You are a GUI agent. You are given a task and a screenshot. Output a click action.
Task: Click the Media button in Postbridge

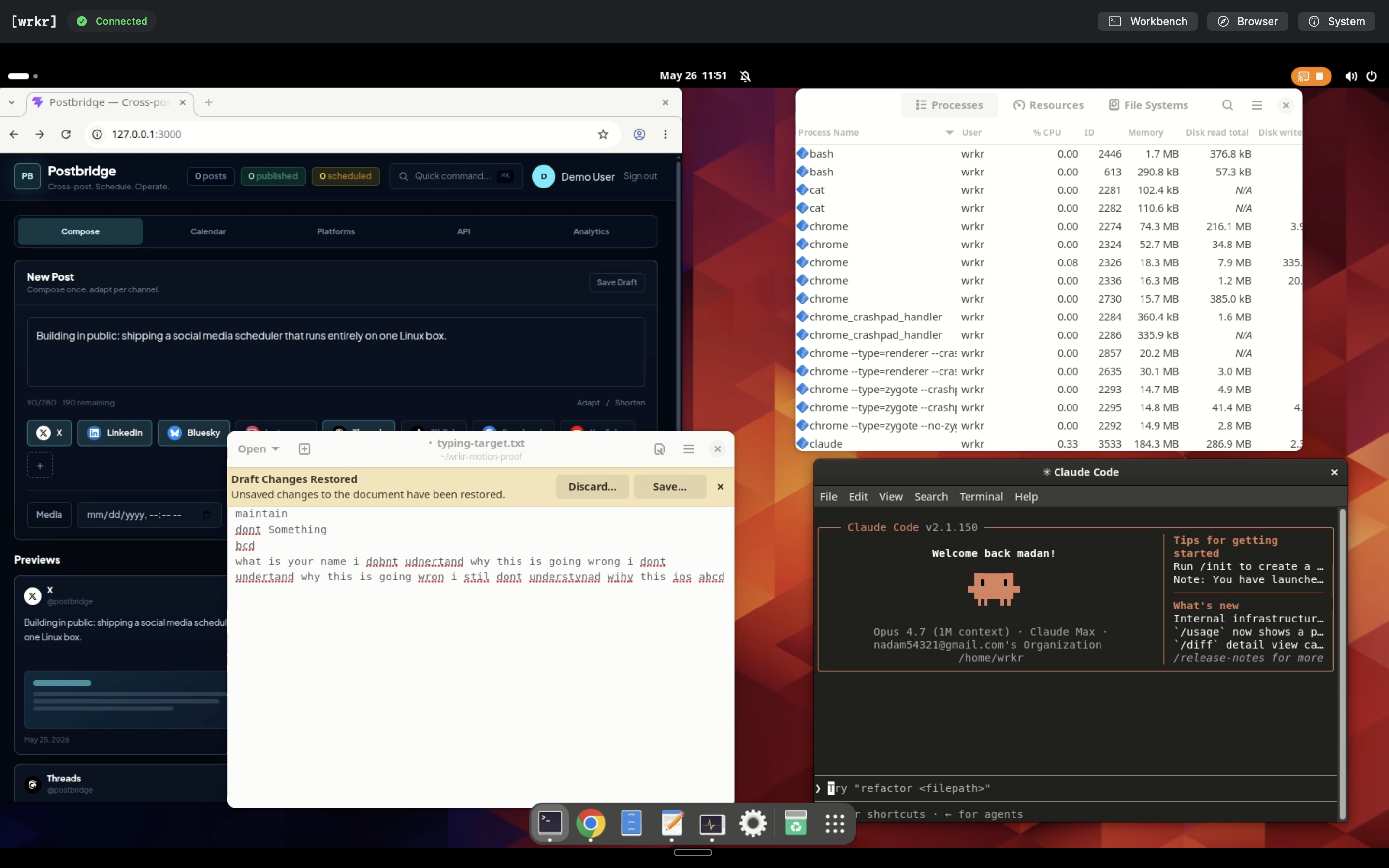point(49,514)
